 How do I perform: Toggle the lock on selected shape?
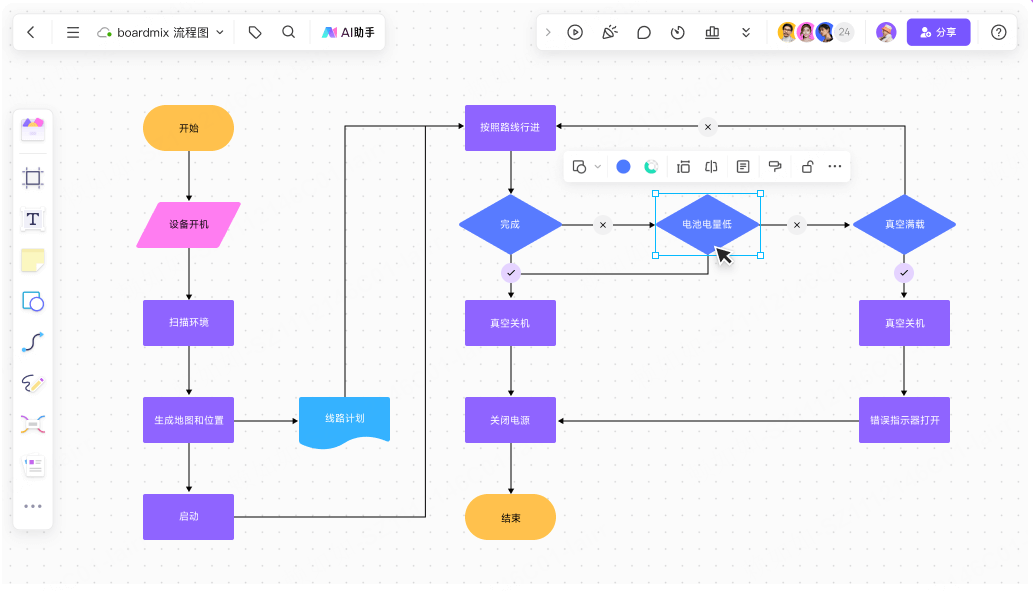pyautogui.click(x=807, y=167)
